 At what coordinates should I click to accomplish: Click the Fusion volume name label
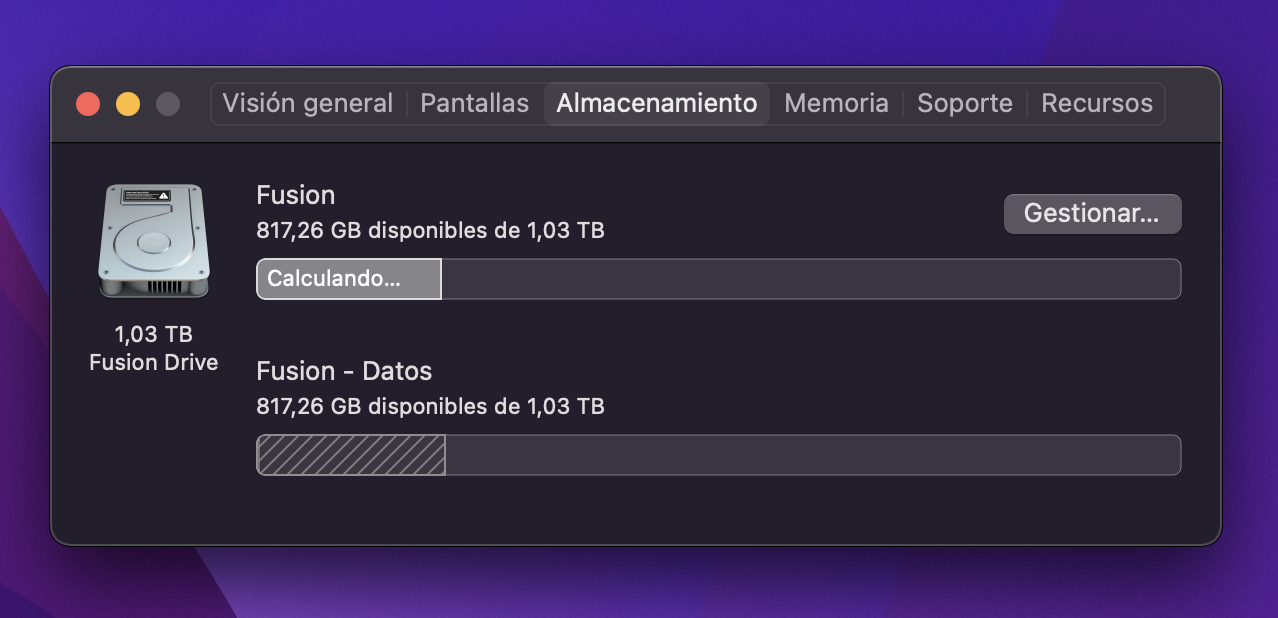pyautogui.click(x=296, y=195)
